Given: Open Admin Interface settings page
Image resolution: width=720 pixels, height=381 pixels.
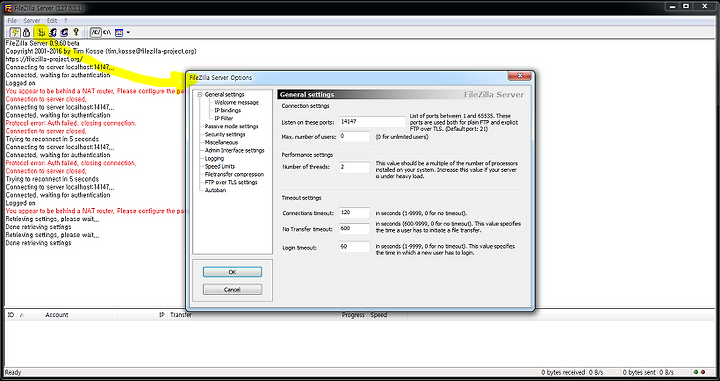Looking at the screenshot, I should click(235, 151).
